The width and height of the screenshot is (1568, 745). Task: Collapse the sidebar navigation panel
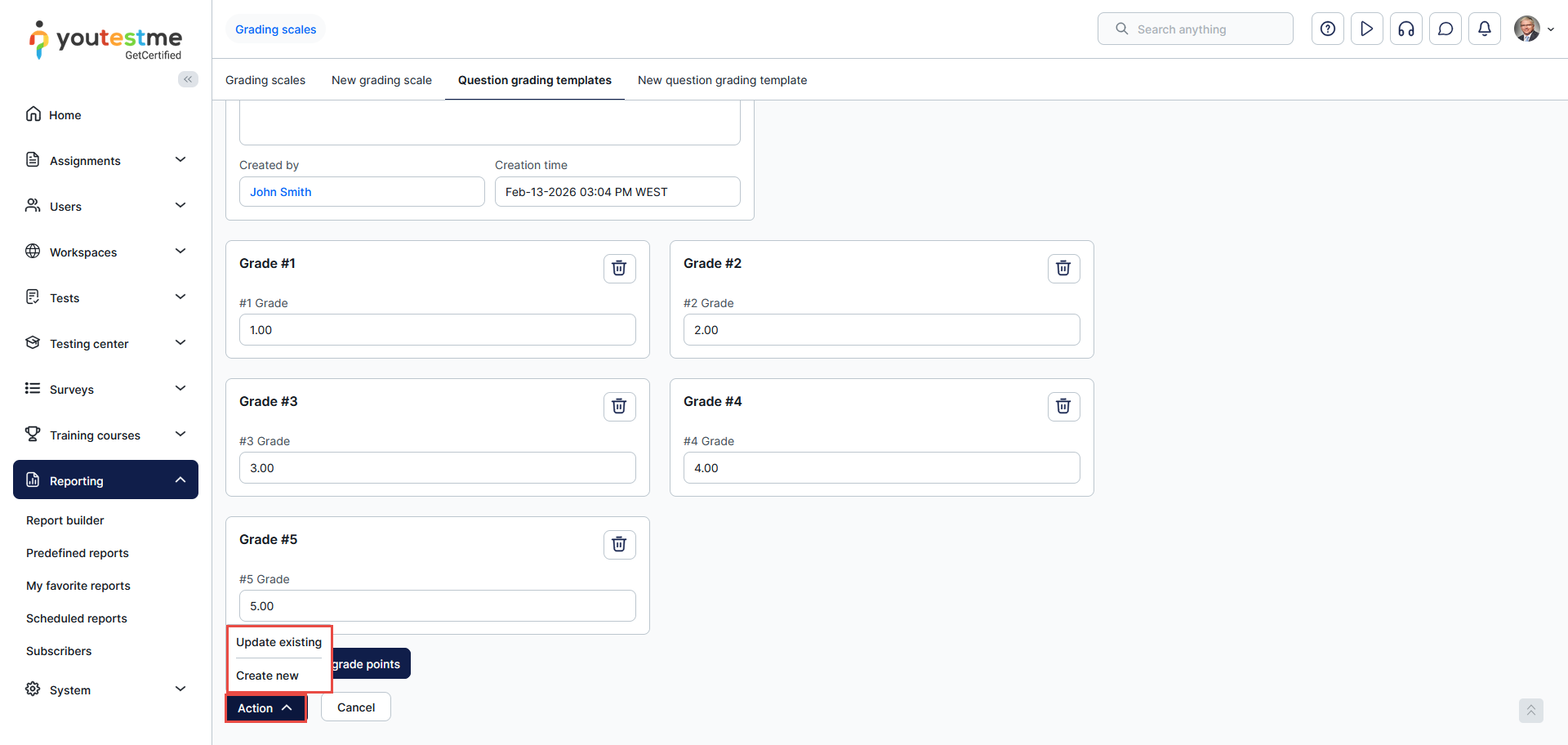[x=188, y=79]
